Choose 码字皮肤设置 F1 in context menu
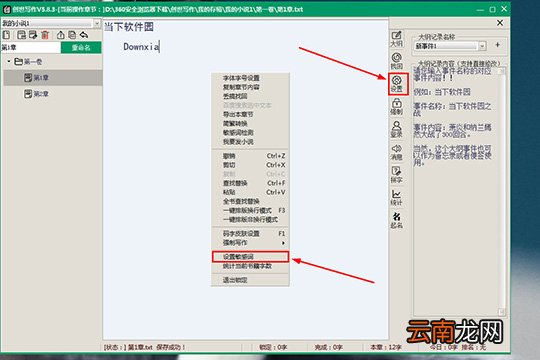Viewport: 540px width, 360px height. [250, 234]
